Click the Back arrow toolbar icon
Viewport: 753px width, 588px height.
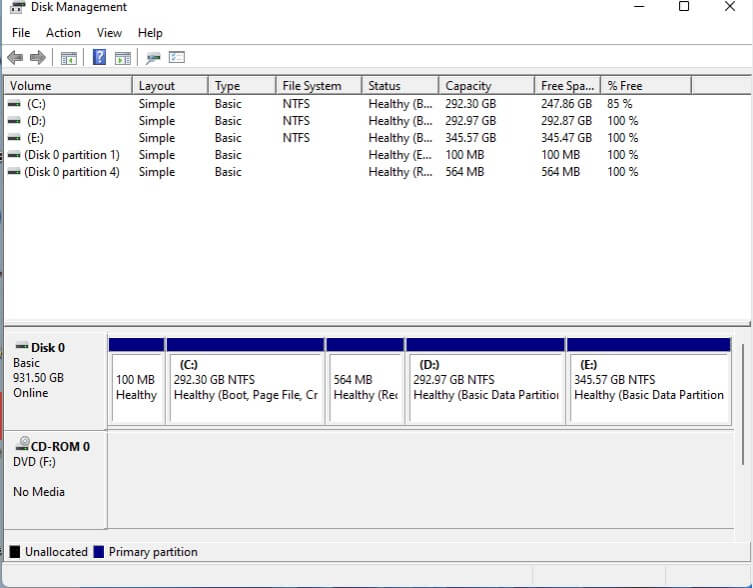pos(15,58)
